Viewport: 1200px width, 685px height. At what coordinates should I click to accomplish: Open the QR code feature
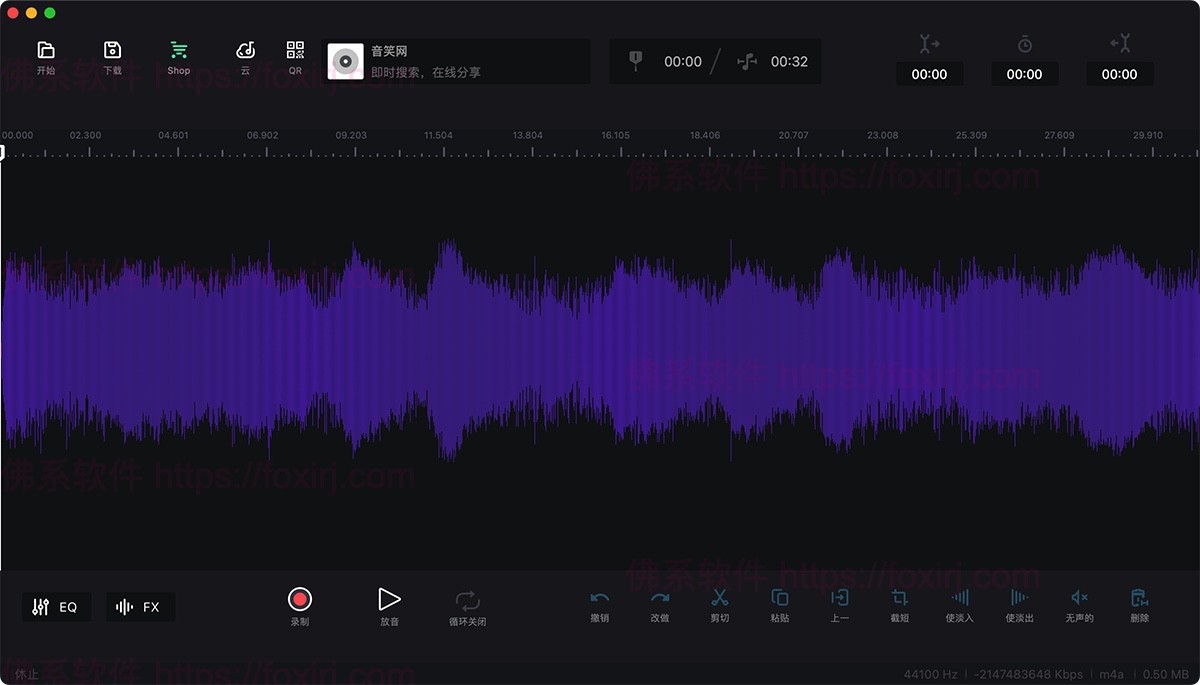click(x=294, y=55)
